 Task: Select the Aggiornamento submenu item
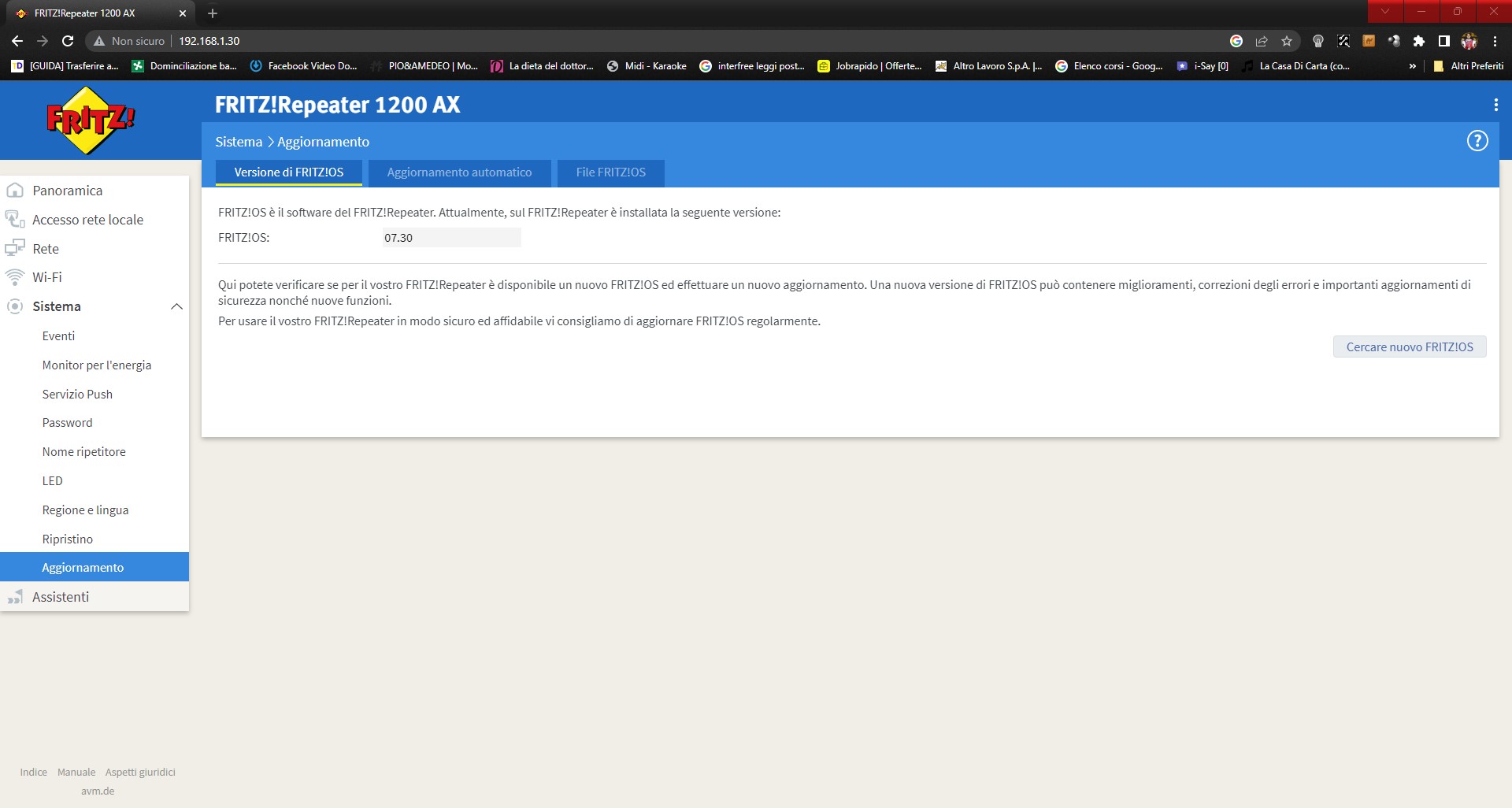coord(94,567)
